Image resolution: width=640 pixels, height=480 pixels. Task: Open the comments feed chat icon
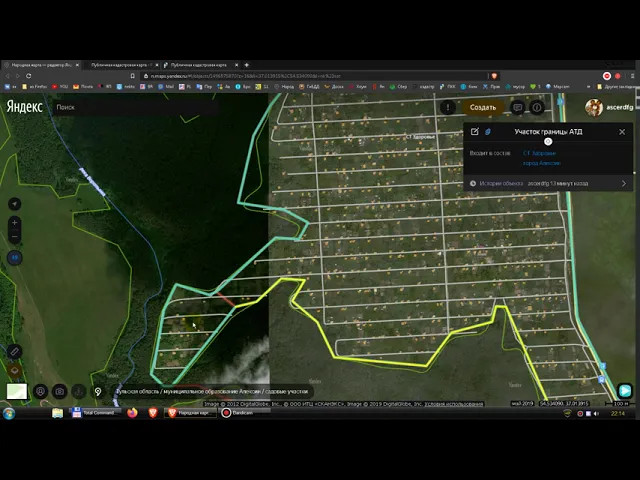(518, 107)
